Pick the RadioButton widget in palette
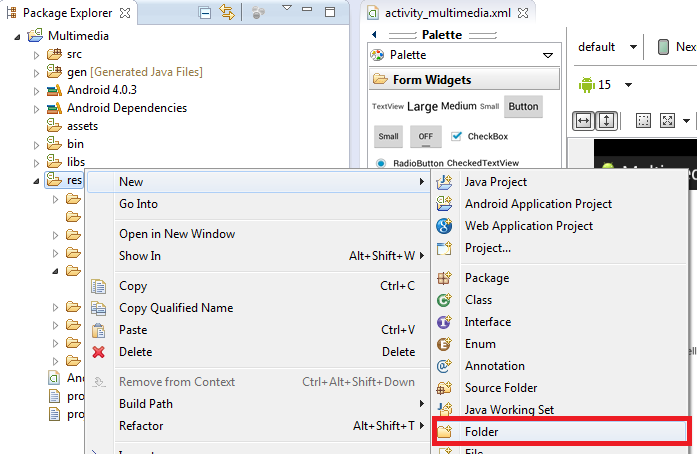 409,163
